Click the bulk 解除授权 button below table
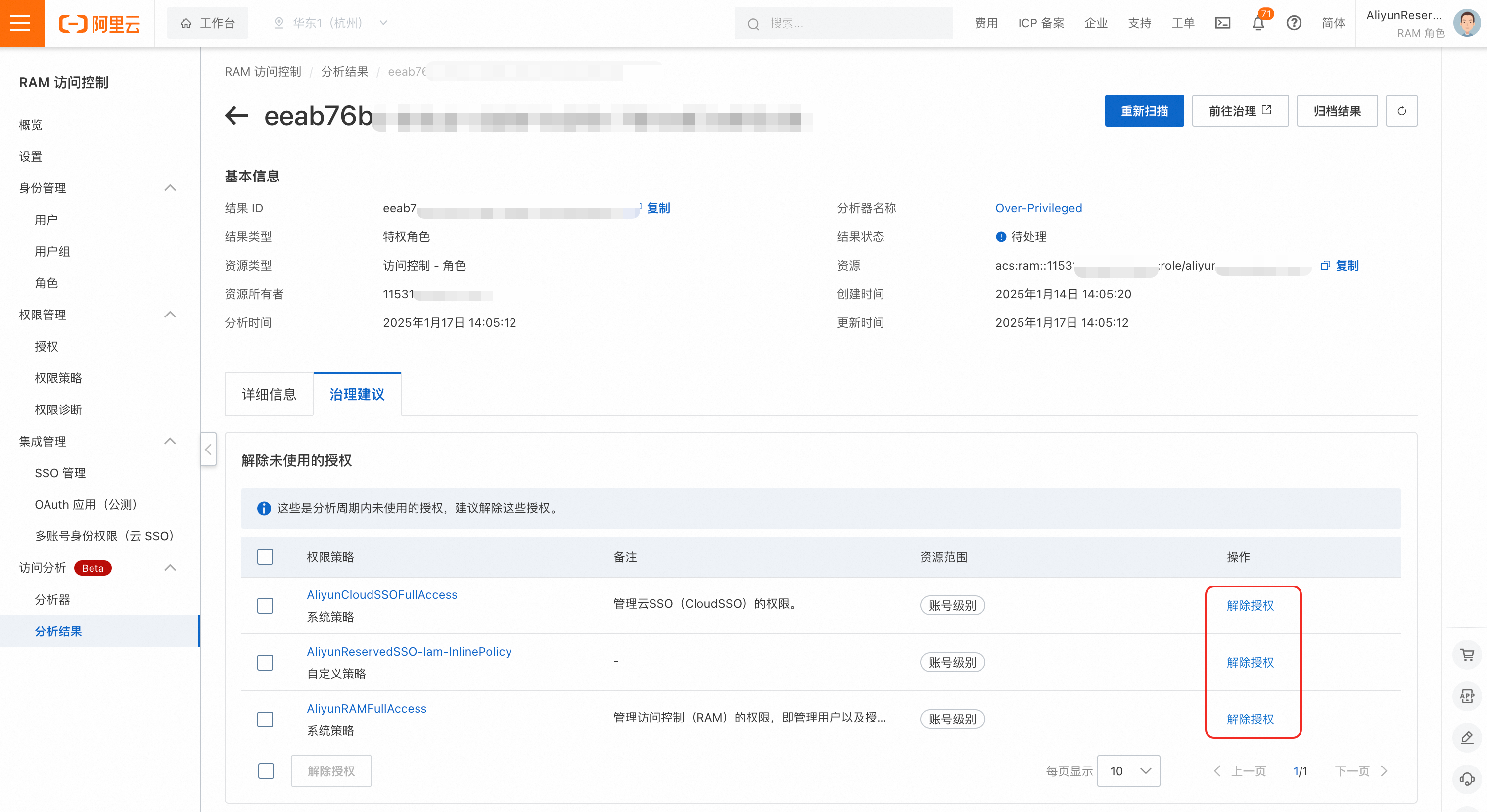Image resolution: width=1487 pixels, height=812 pixels. pyautogui.click(x=331, y=771)
